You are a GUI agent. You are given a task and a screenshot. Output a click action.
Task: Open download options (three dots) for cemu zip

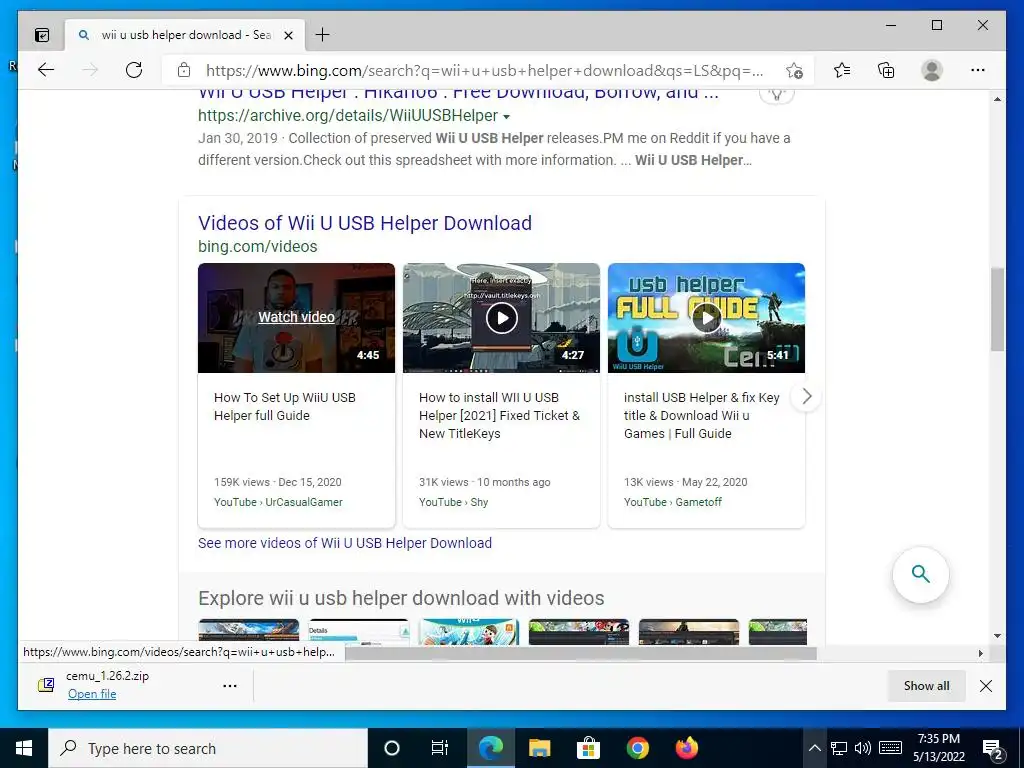click(230, 686)
